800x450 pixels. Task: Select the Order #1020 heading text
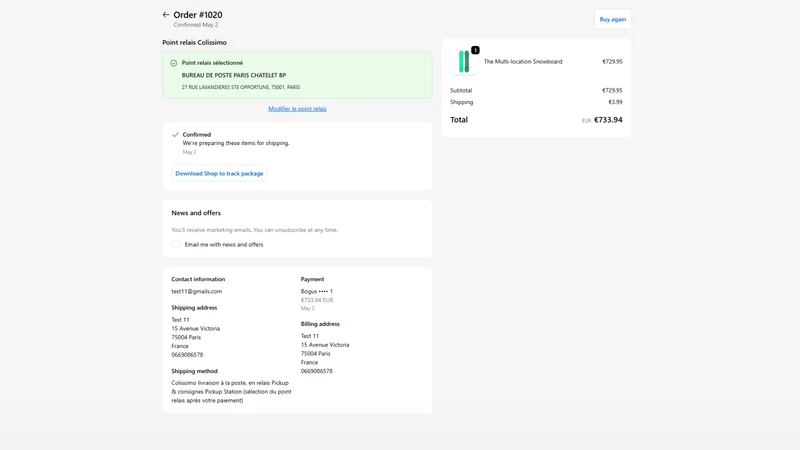coord(197,15)
